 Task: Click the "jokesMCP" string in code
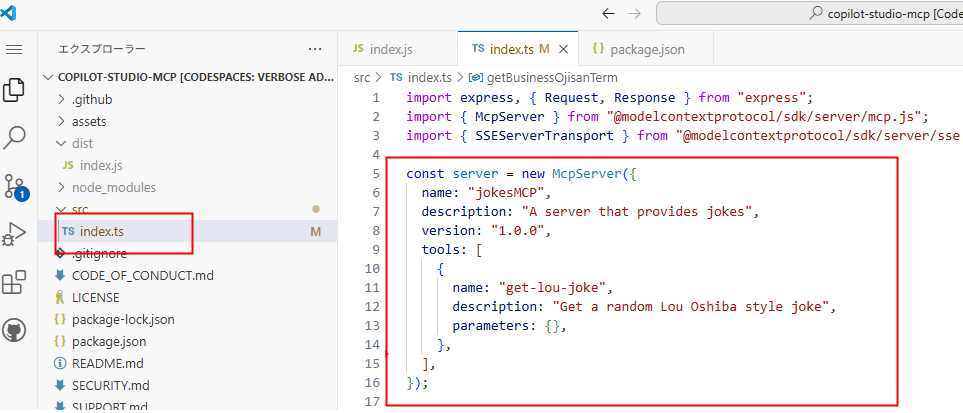(506, 193)
